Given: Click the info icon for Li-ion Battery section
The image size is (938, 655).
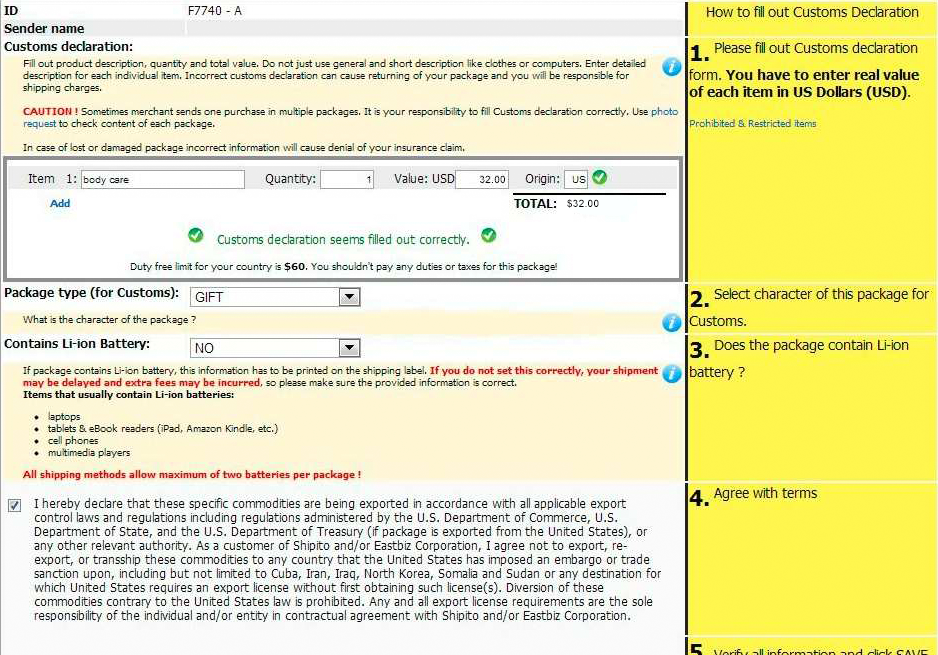Looking at the screenshot, I should point(672,372).
